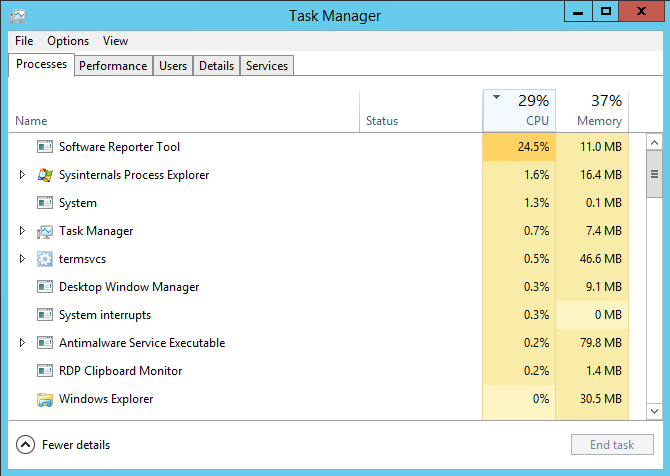670x476 pixels.
Task: Click the Sysinternals Process Explorer icon
Action: (x=45, y=175)
